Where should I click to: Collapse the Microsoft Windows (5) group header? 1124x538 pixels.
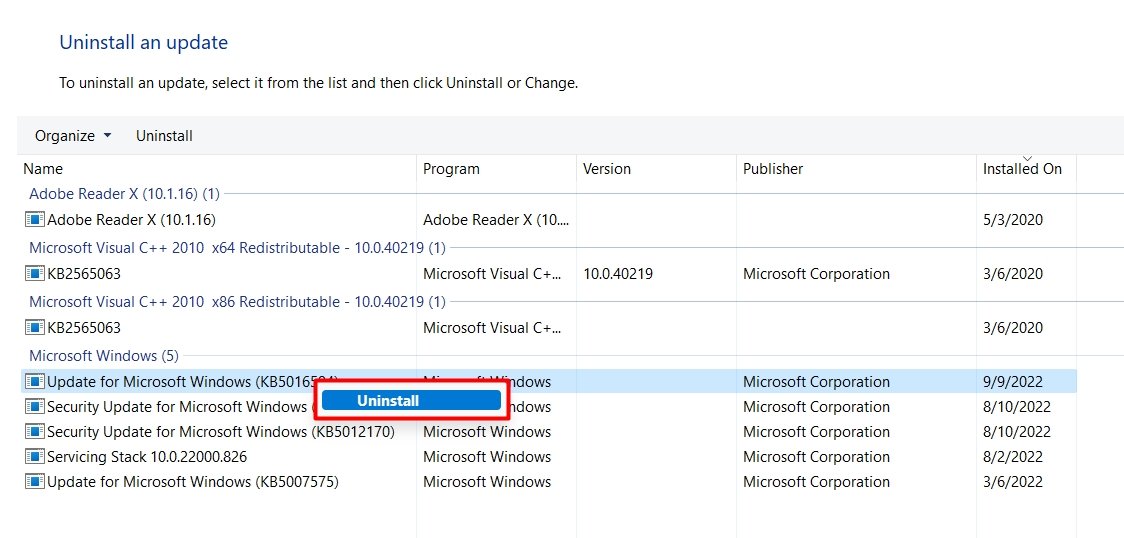(104, 356)
